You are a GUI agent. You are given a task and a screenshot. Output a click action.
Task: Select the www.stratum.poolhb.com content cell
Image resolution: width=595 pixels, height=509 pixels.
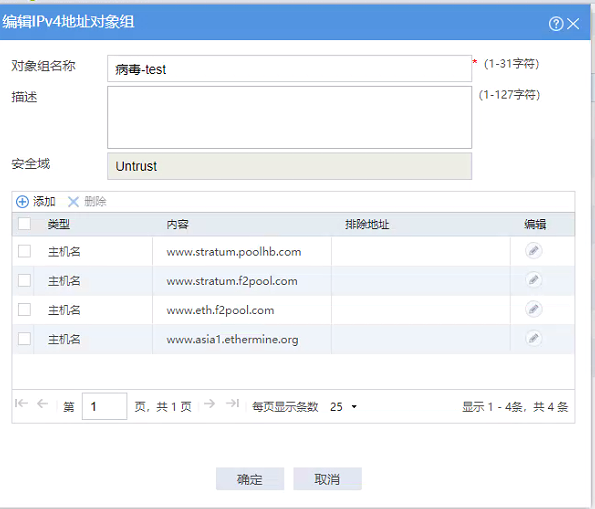[242, 252]
